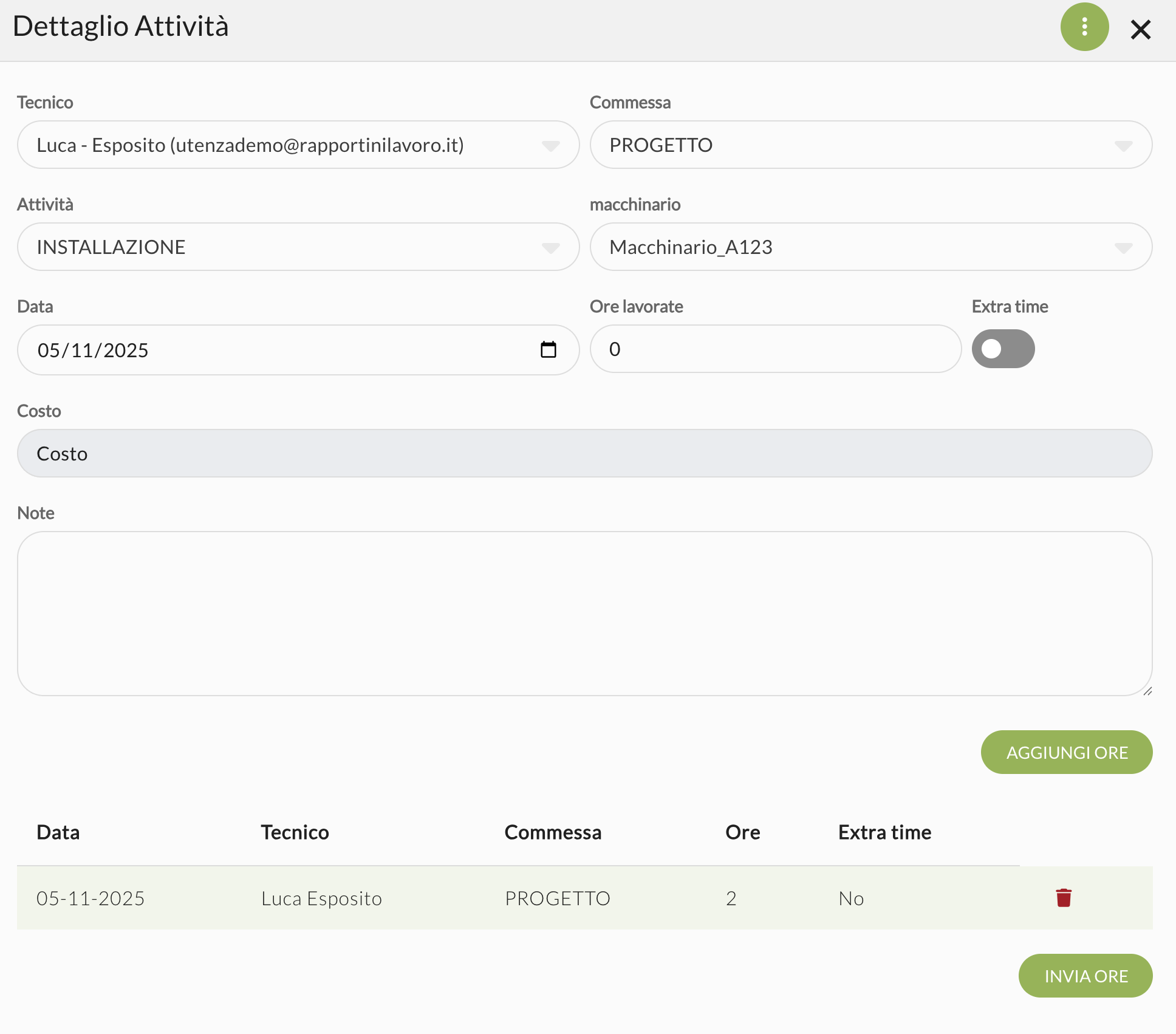Close the Dettaglio Attività dialog
Screen dimensions: 1176x1034
click(1140, 29)
